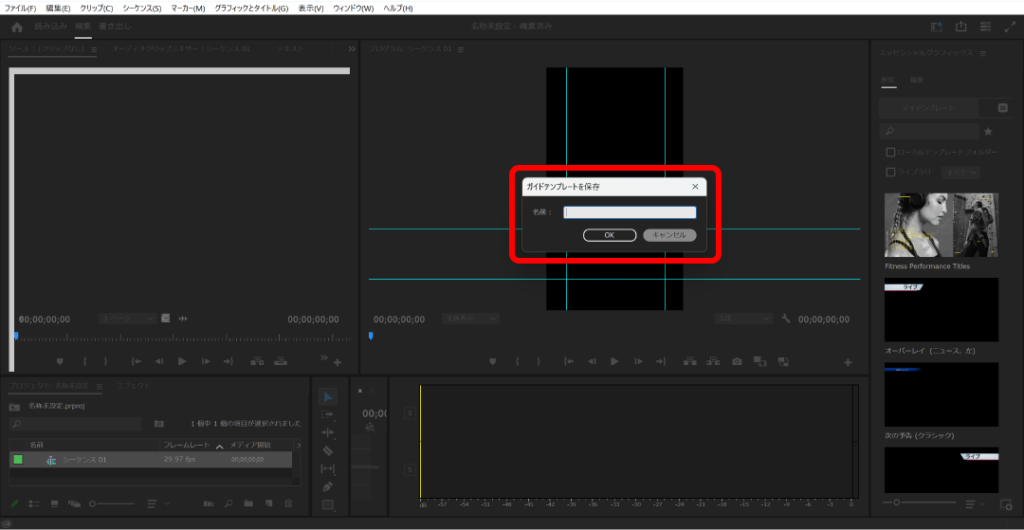Enable ローカルテンプレートフォルダー checkbox
Screen dimensions: 1024x530
point(890,152)
